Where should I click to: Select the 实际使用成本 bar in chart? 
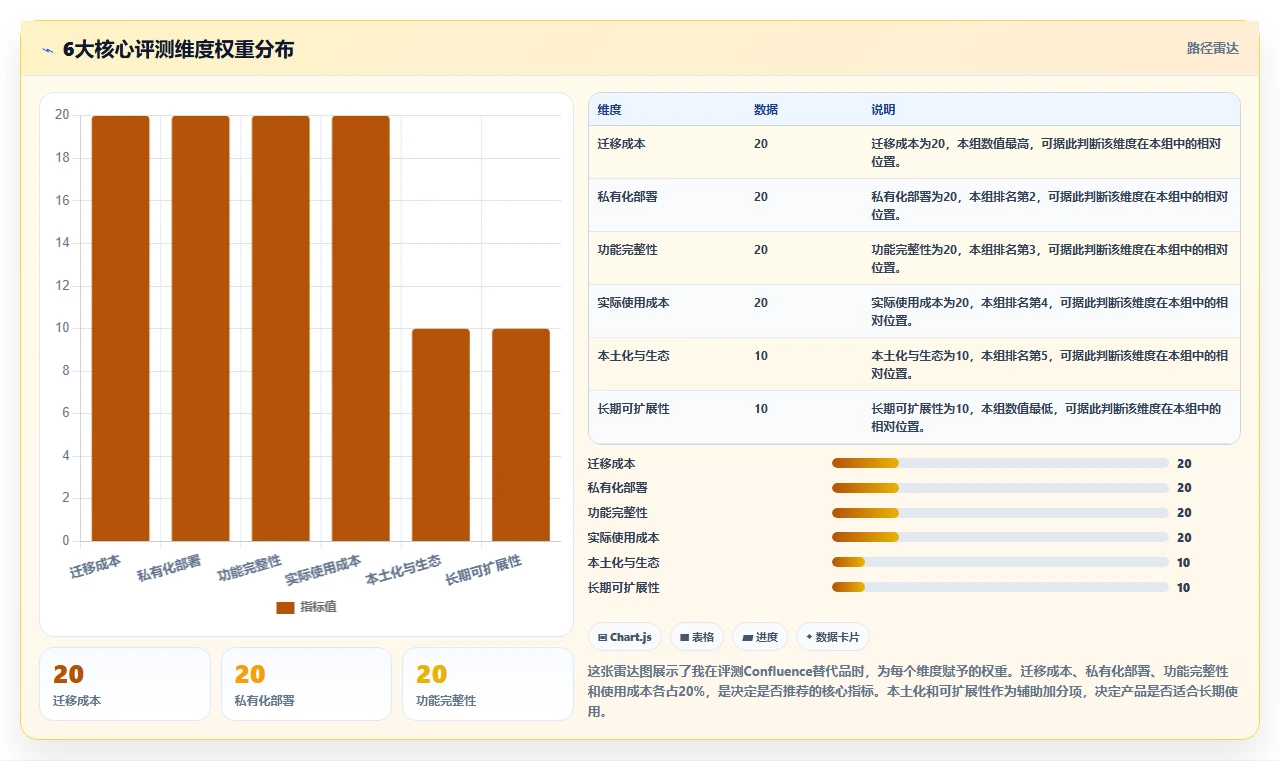click(361, 328)
